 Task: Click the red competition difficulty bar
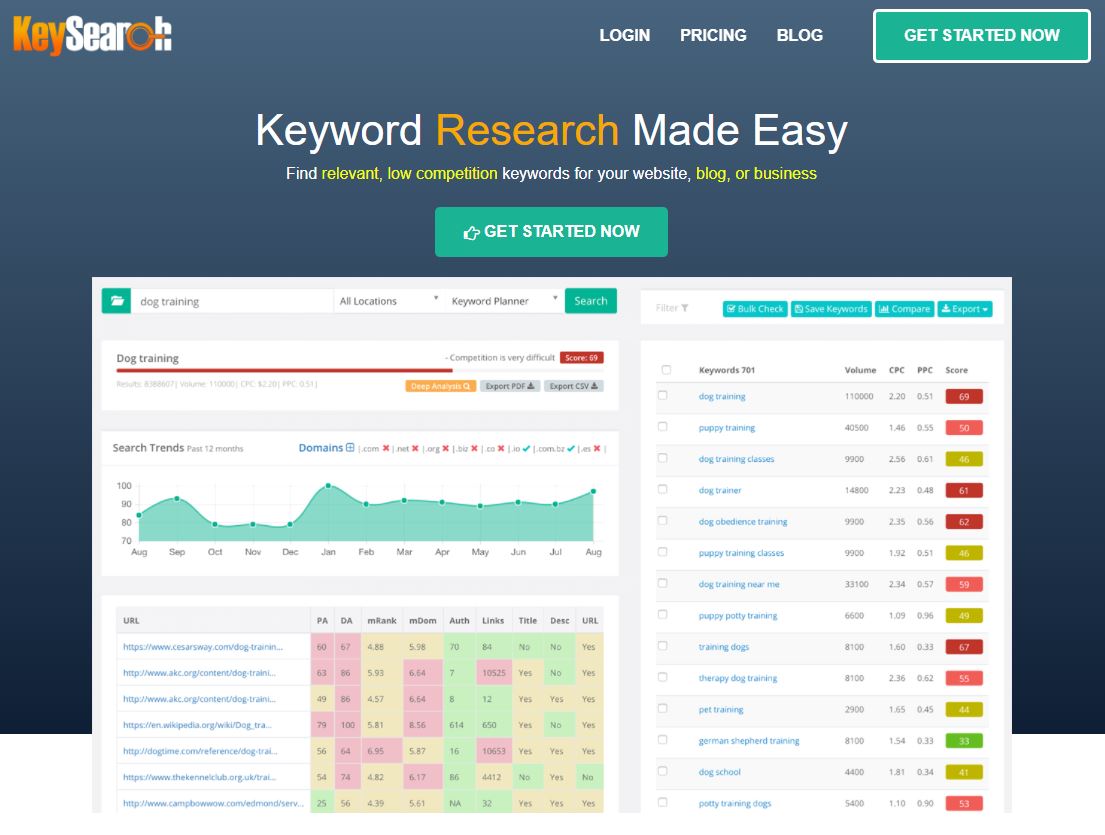point(284,370)
